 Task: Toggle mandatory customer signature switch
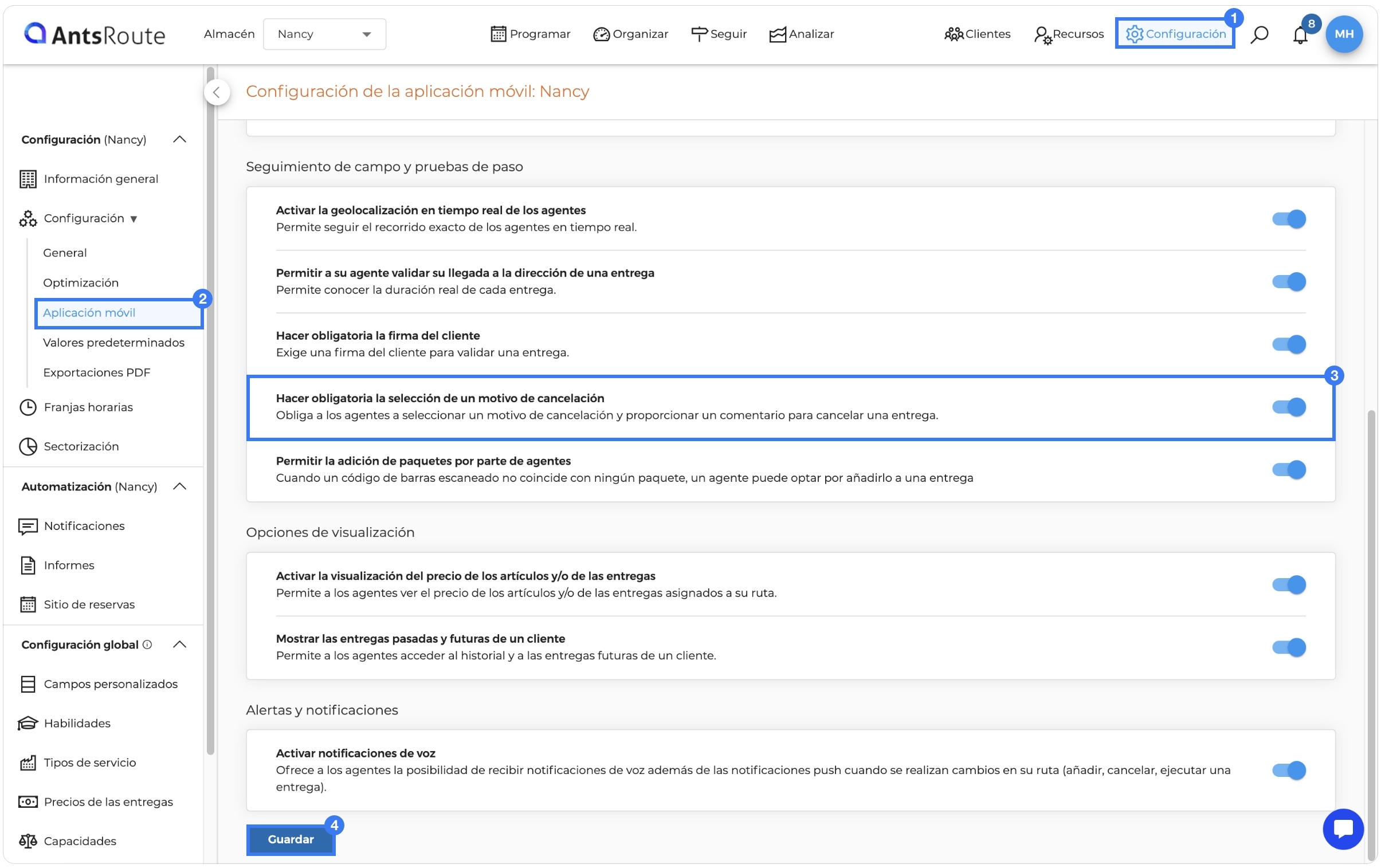tap(1289, 344)
